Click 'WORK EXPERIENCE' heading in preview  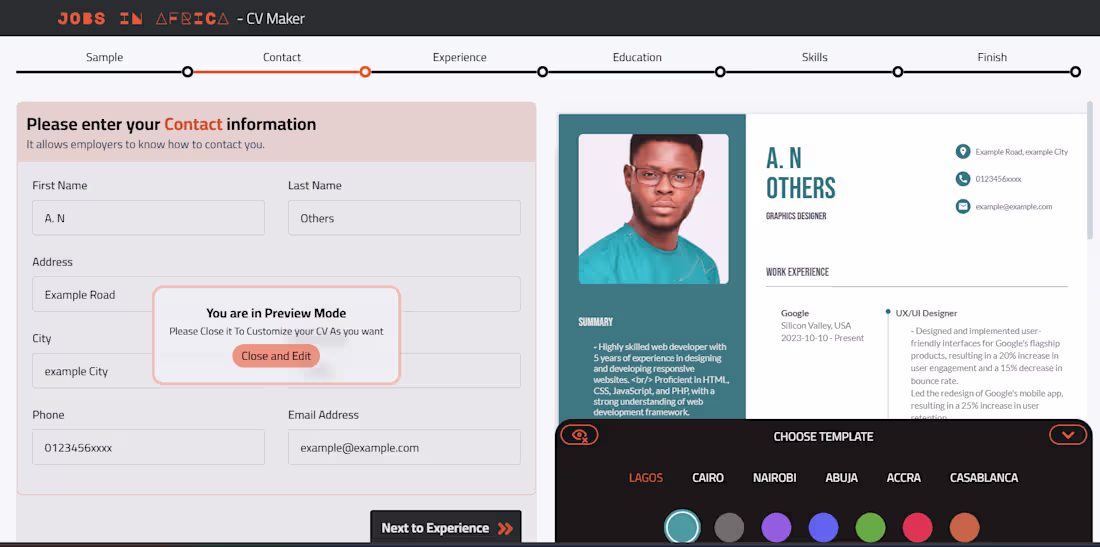798,272
